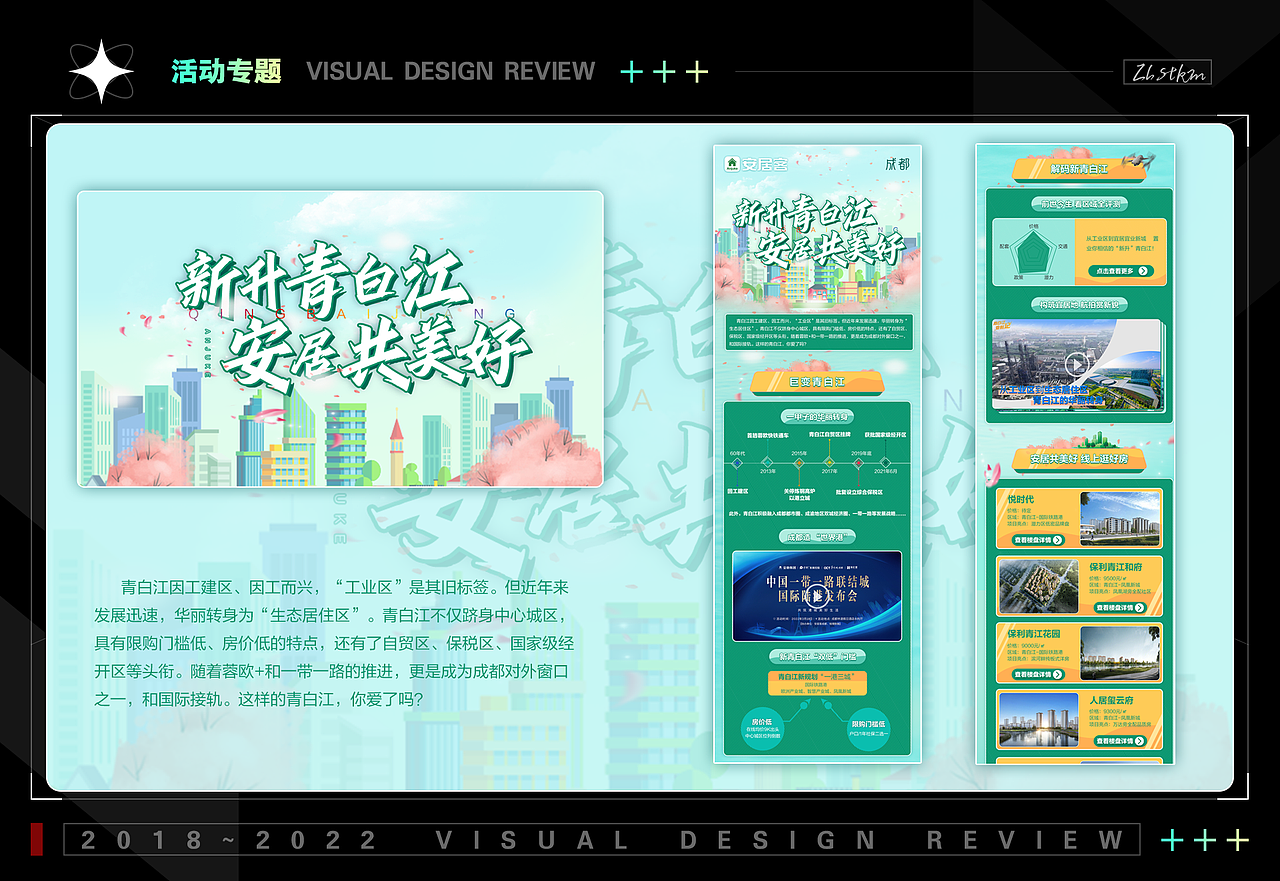Click the 人居玺云府 property photo

[1038, 720]
